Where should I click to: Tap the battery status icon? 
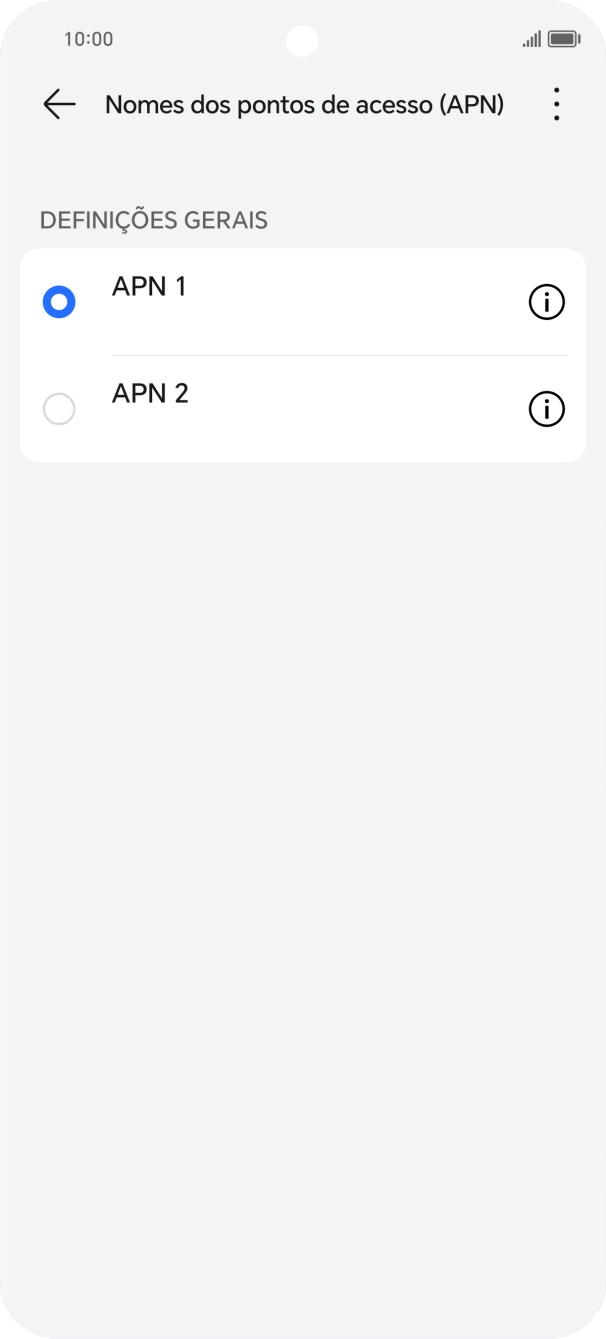click(x=564, y=39)
